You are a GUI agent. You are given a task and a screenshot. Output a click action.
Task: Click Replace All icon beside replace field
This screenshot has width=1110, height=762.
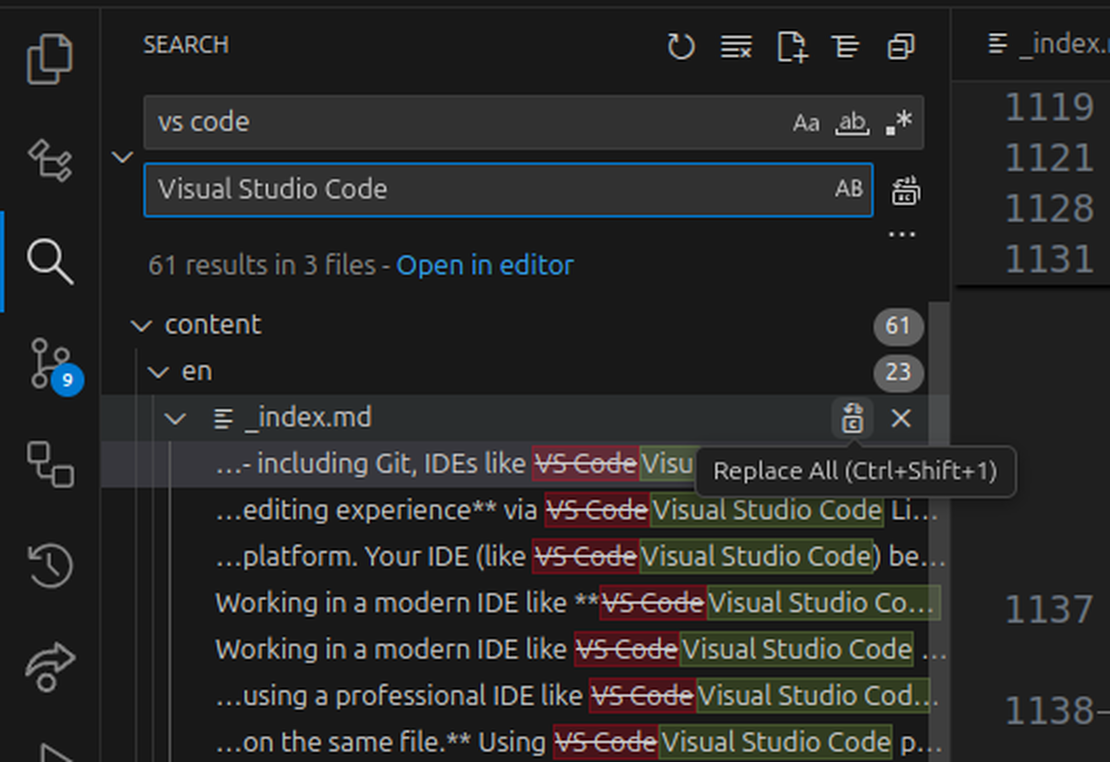tap(905, 190)
